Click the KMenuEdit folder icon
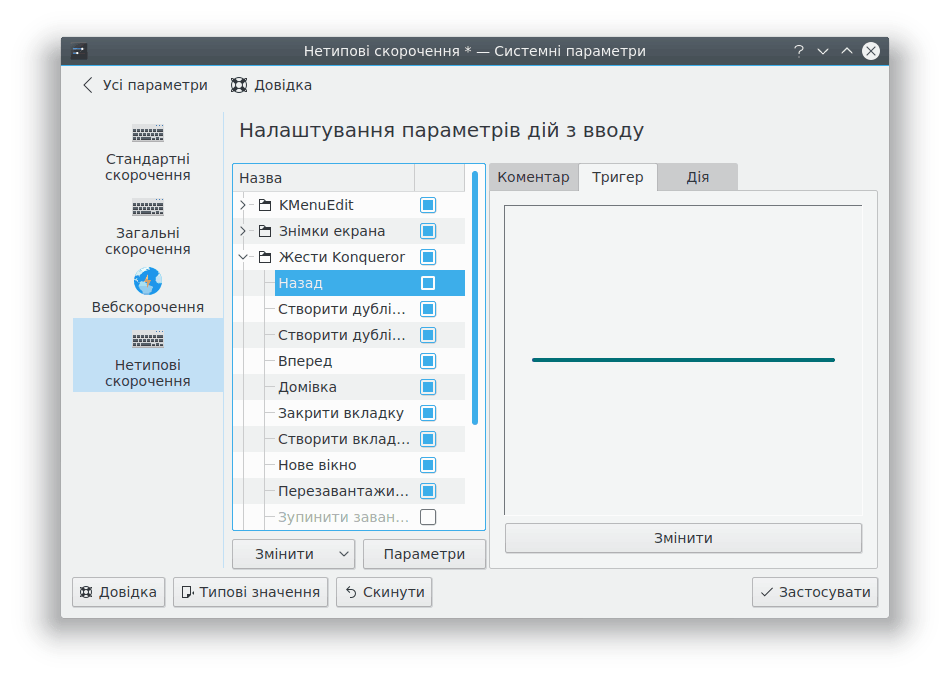Image resolution: width=950 pixels, height=679 pixels. coord(265,205)
